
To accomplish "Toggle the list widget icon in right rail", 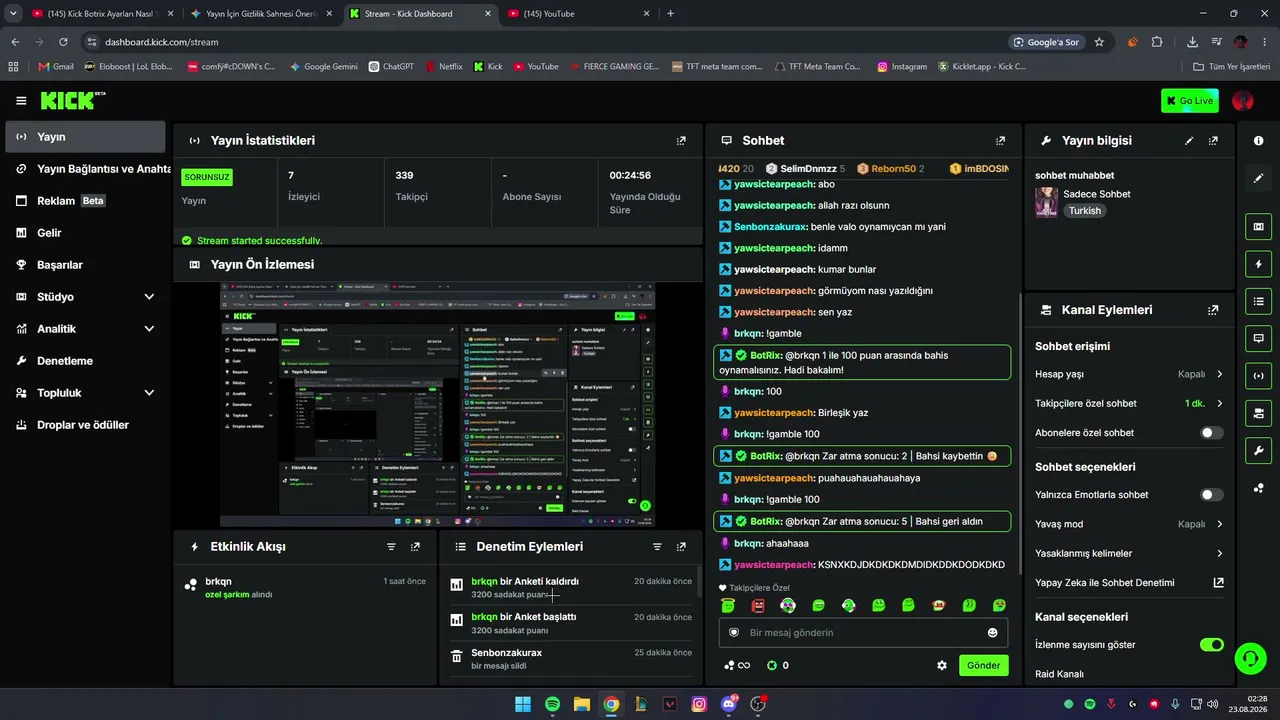I will click(x=1258, y=301).
